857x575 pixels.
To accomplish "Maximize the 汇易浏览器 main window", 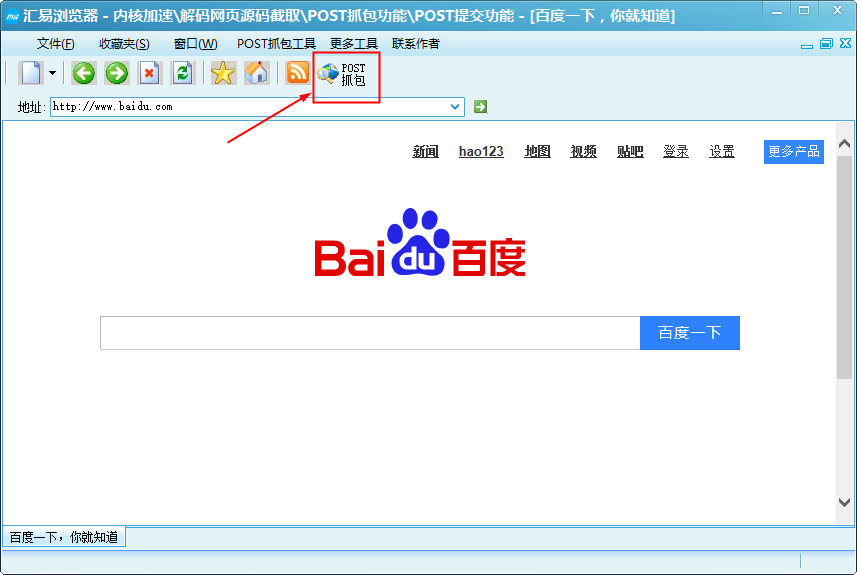I will 804,10.
